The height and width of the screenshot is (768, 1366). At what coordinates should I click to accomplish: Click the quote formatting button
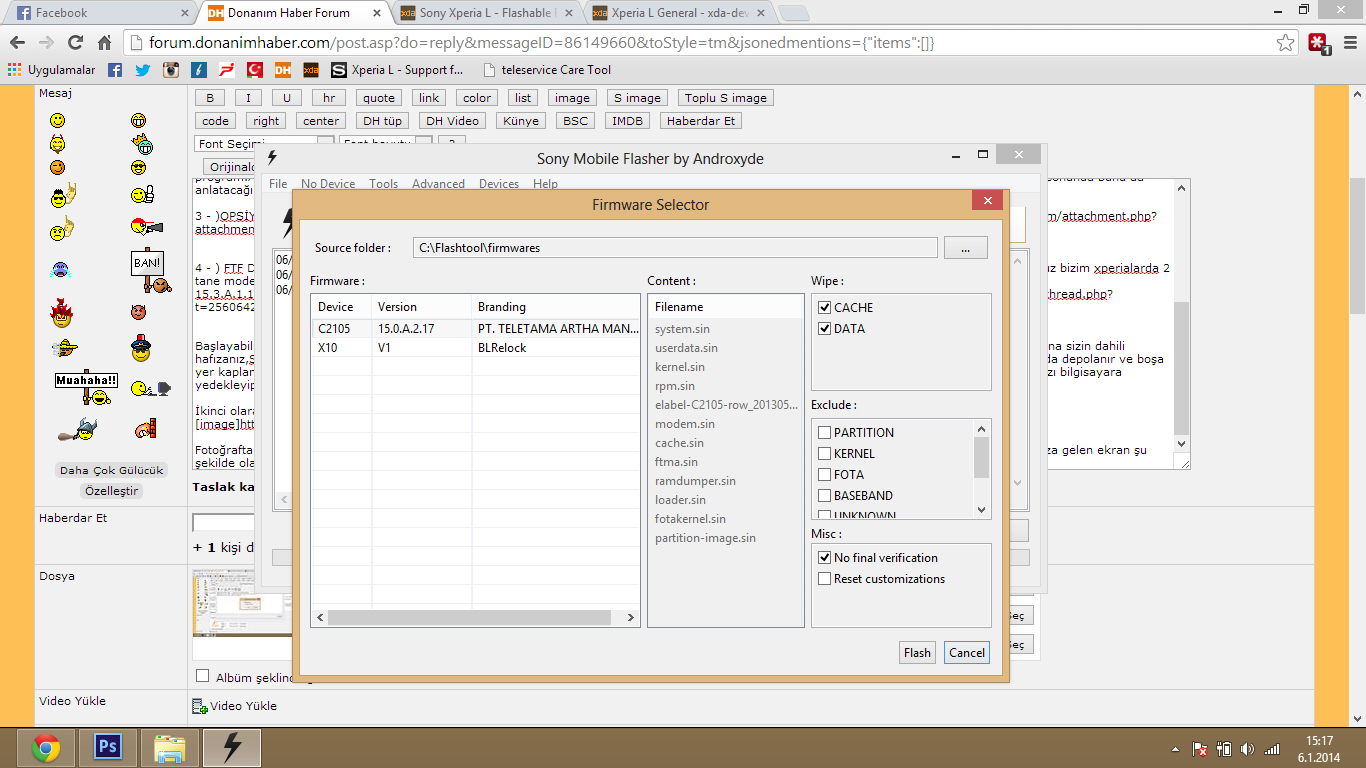[x=379, y=98]
